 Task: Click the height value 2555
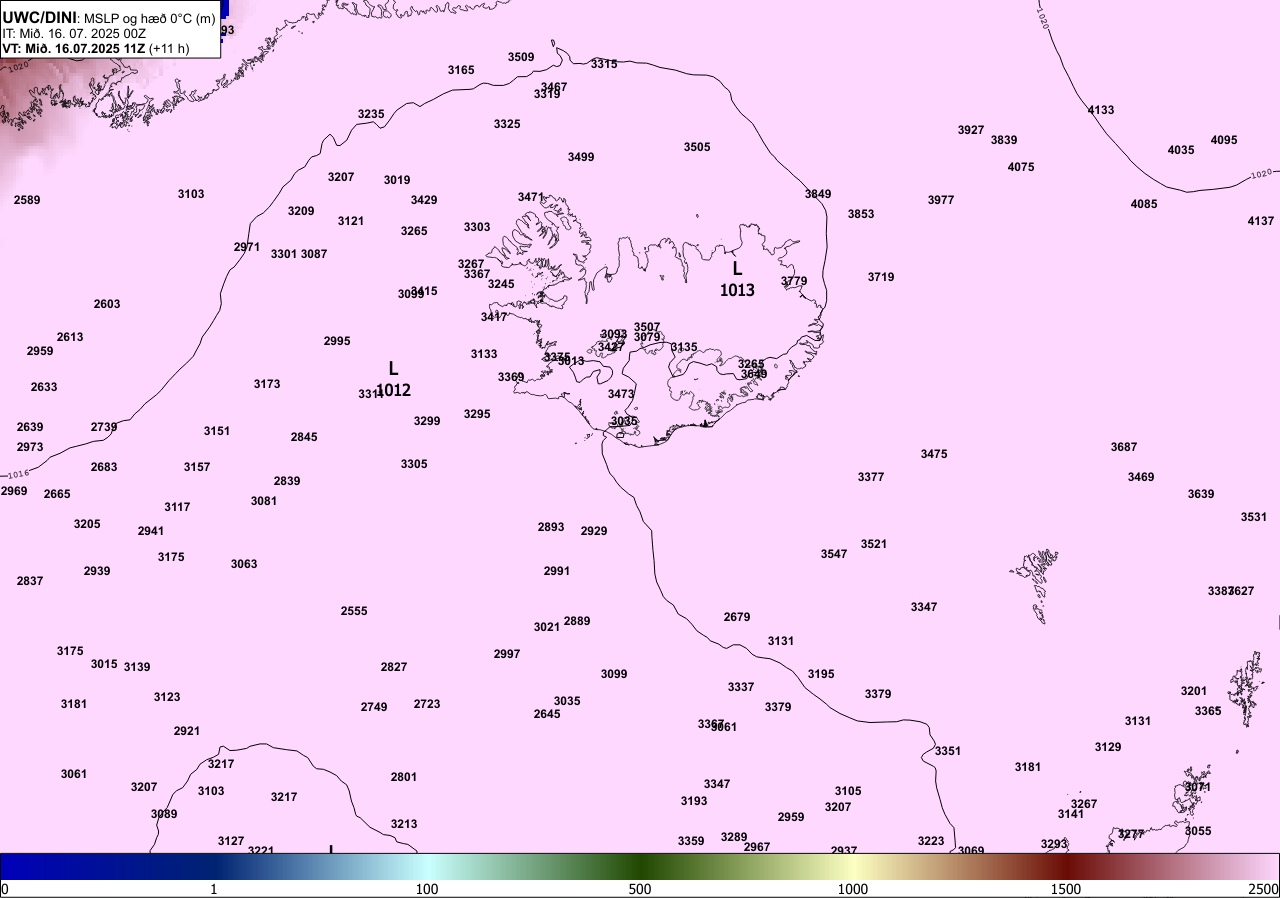(x=354, y=611)
